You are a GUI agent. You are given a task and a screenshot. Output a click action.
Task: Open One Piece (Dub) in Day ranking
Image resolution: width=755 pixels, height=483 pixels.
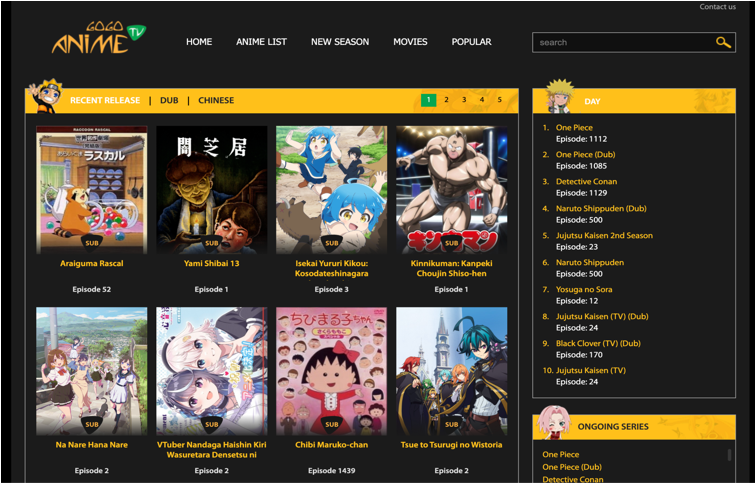point(586,155)
